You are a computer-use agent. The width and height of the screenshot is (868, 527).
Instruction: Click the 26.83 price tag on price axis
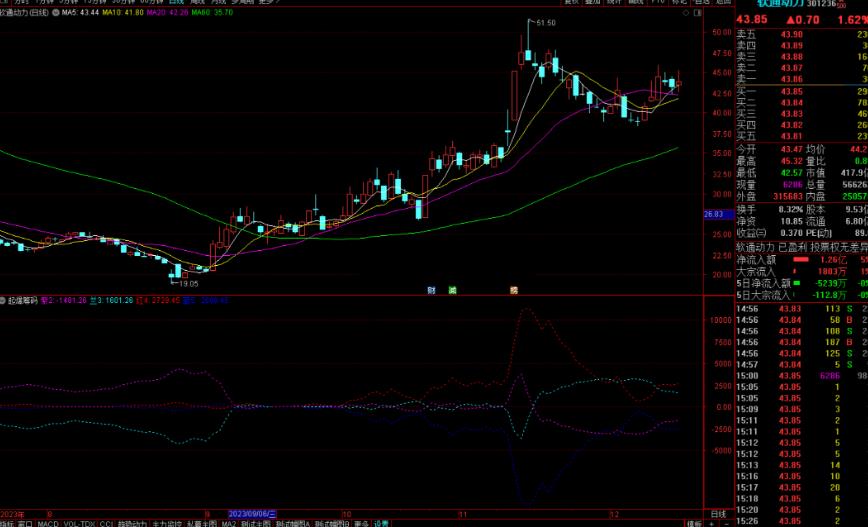click(717, 214)
